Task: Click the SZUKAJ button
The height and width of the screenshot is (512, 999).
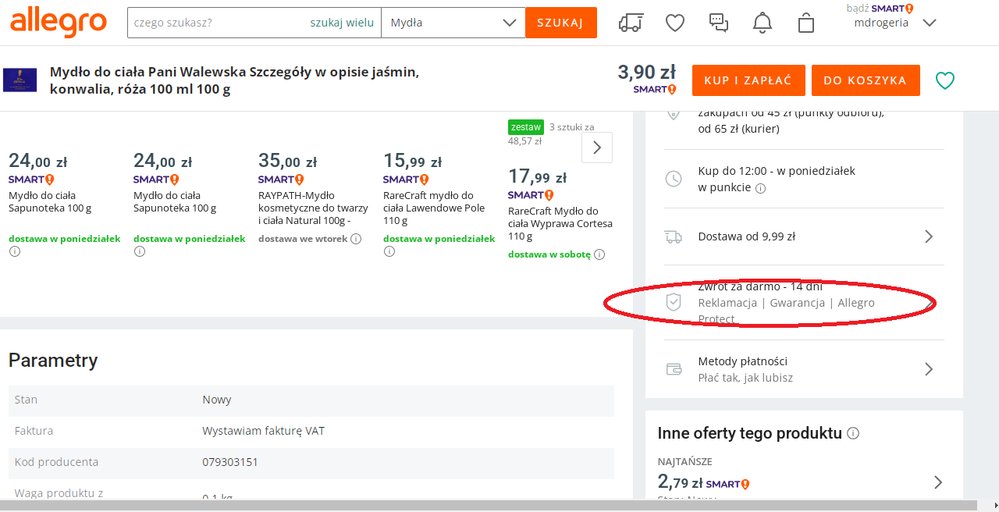Action: tap(561, 23)
